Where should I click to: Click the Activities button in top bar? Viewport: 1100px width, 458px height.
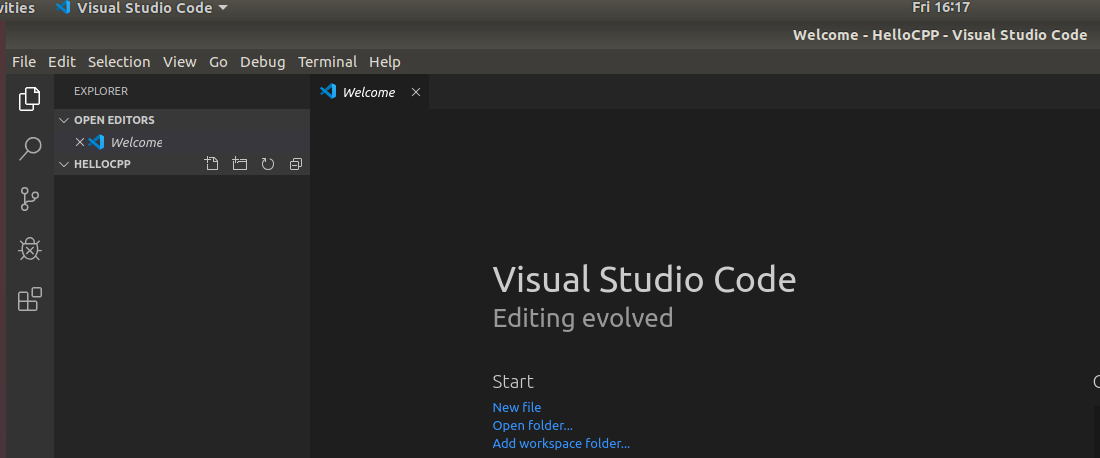pyautogui.click(x=18, y=8)
